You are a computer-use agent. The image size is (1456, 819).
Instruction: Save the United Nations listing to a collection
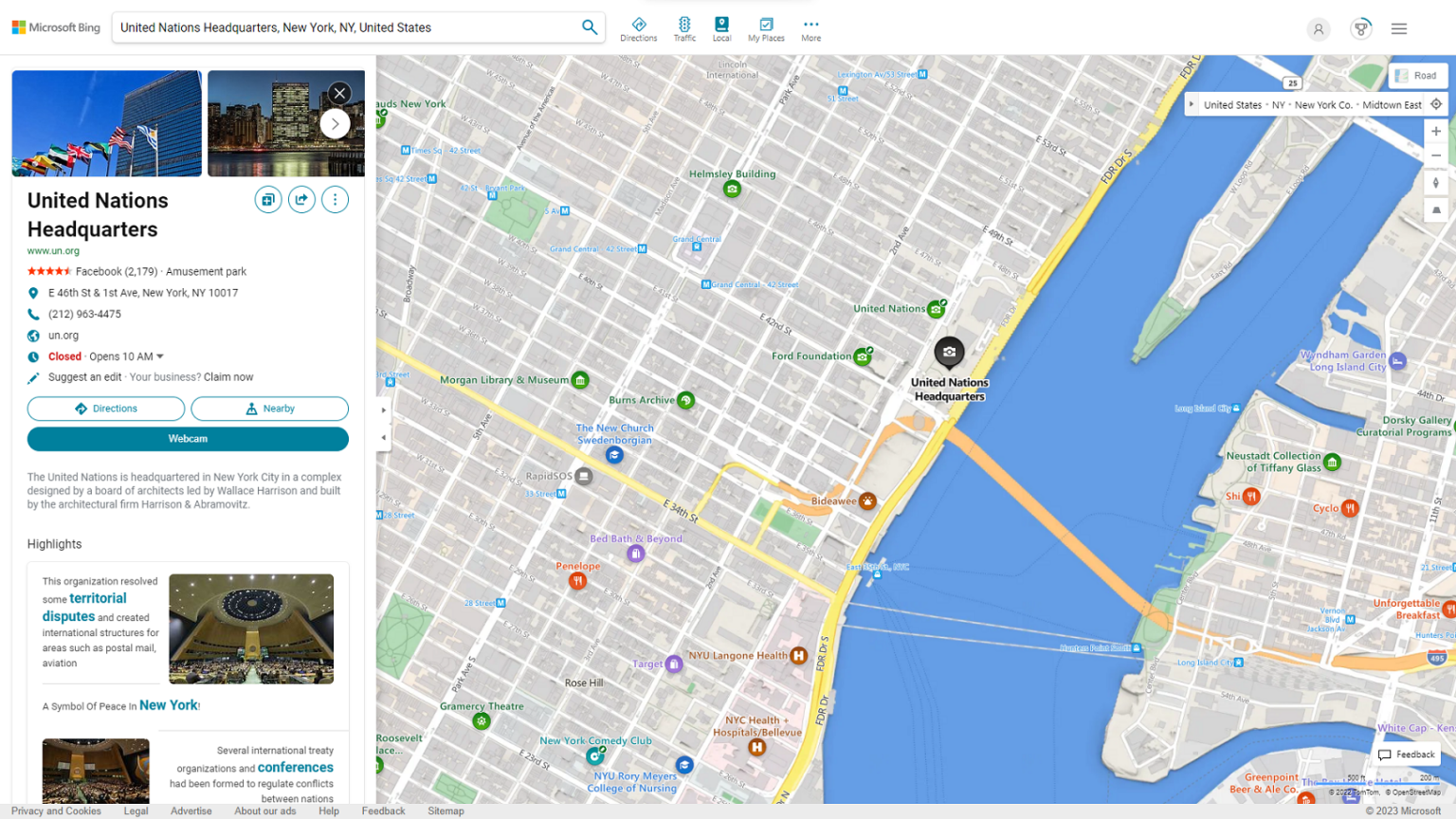coord(268,199)
